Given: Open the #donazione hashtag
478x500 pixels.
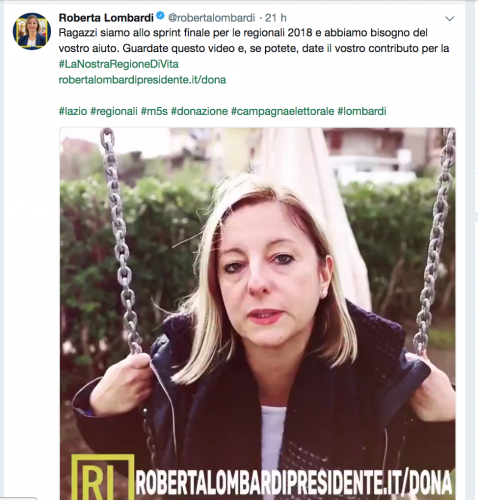Looking at the screenshot, I should pos(199,111).
